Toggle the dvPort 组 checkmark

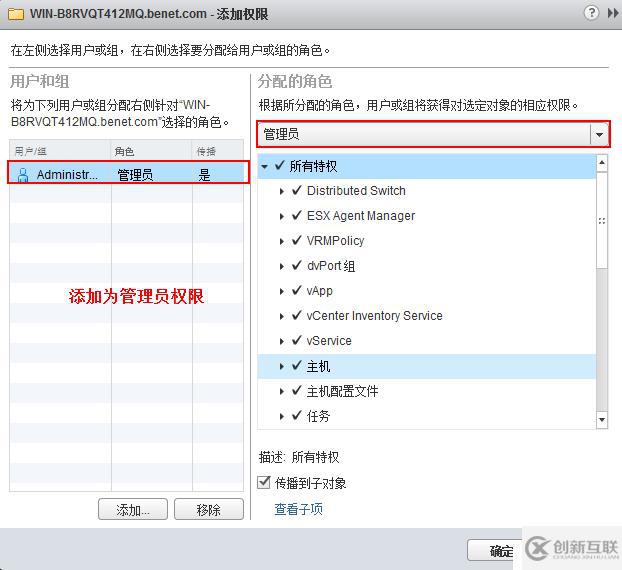(x=297, y=265)
